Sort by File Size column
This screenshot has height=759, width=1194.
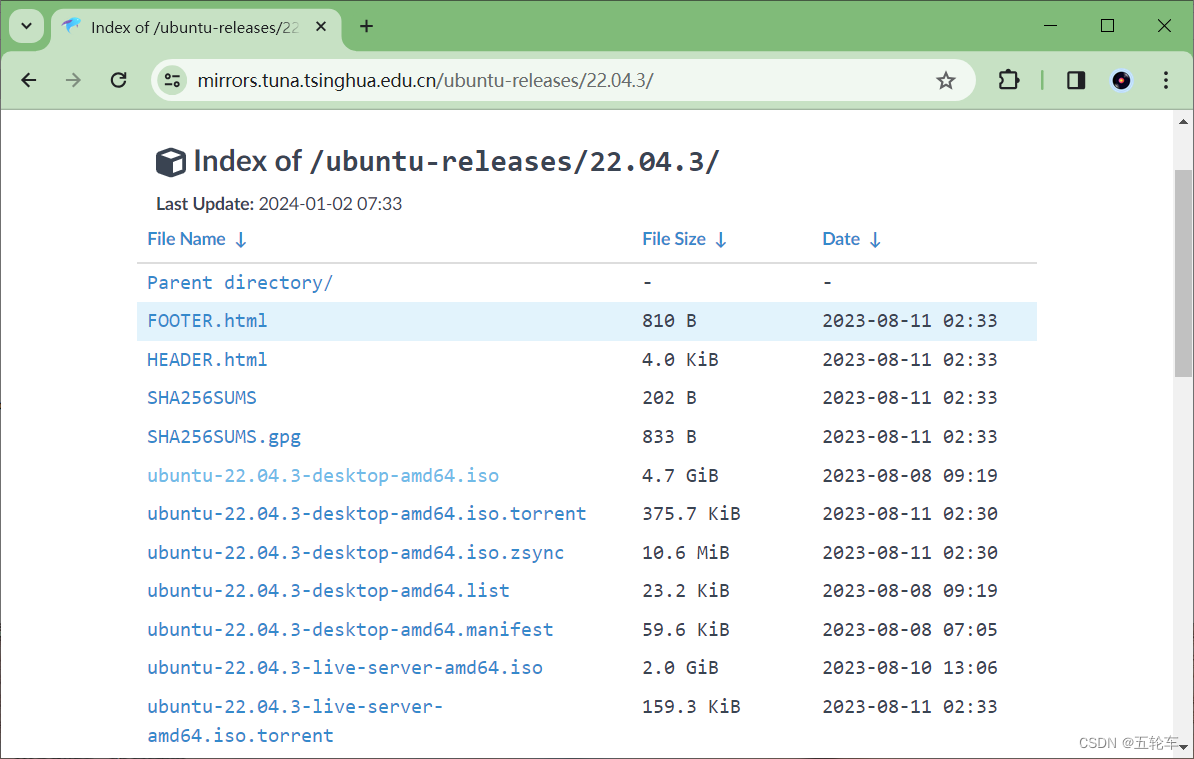tap(674, 239)
